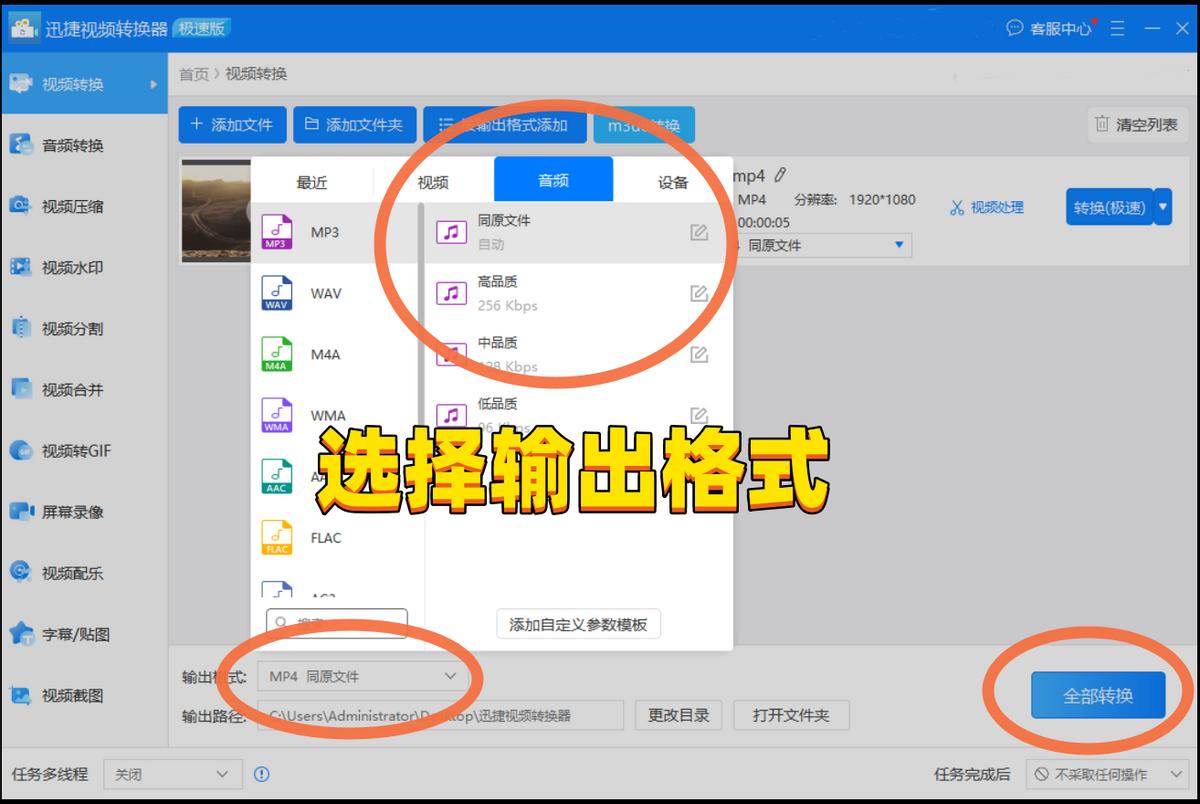1200x804 pixels.
Task: Open the 视频 format tab
Action: tap(432, 181)
